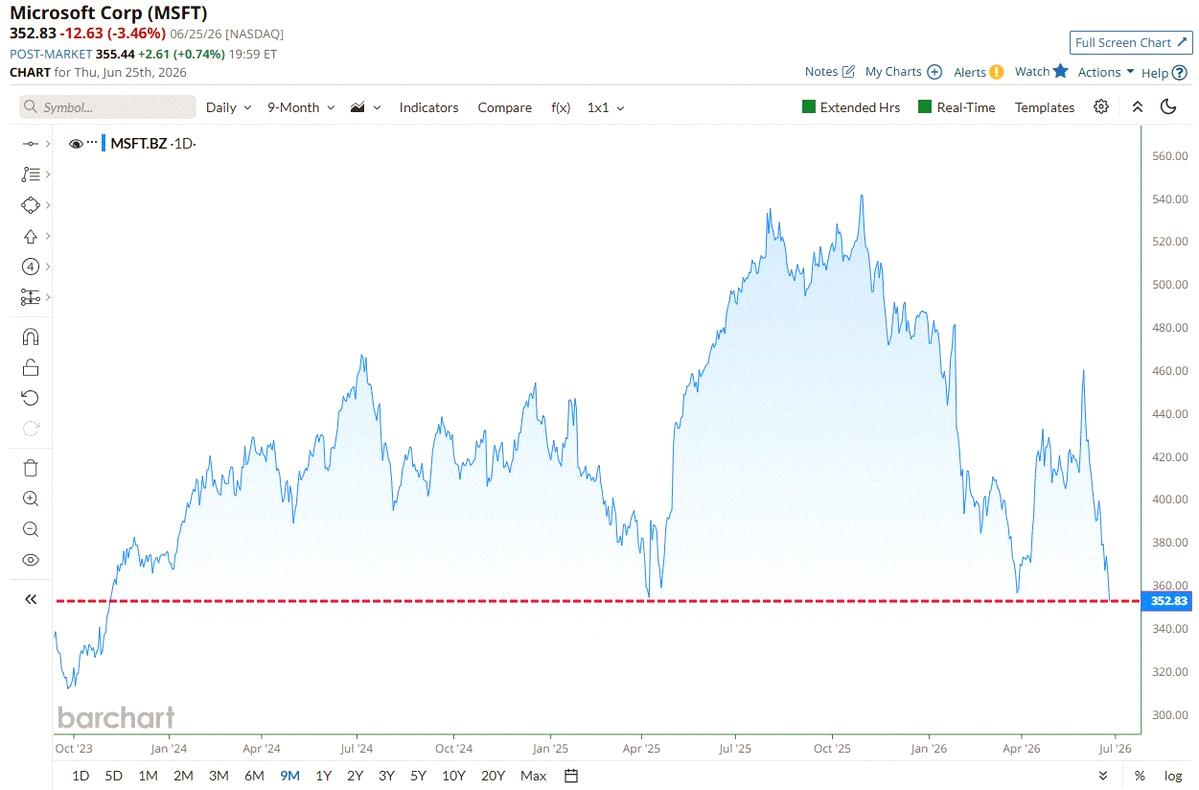This screenshot has width=1199, height=790.
Task: Delete drawings with the trash icon
Action: (31, 467)
